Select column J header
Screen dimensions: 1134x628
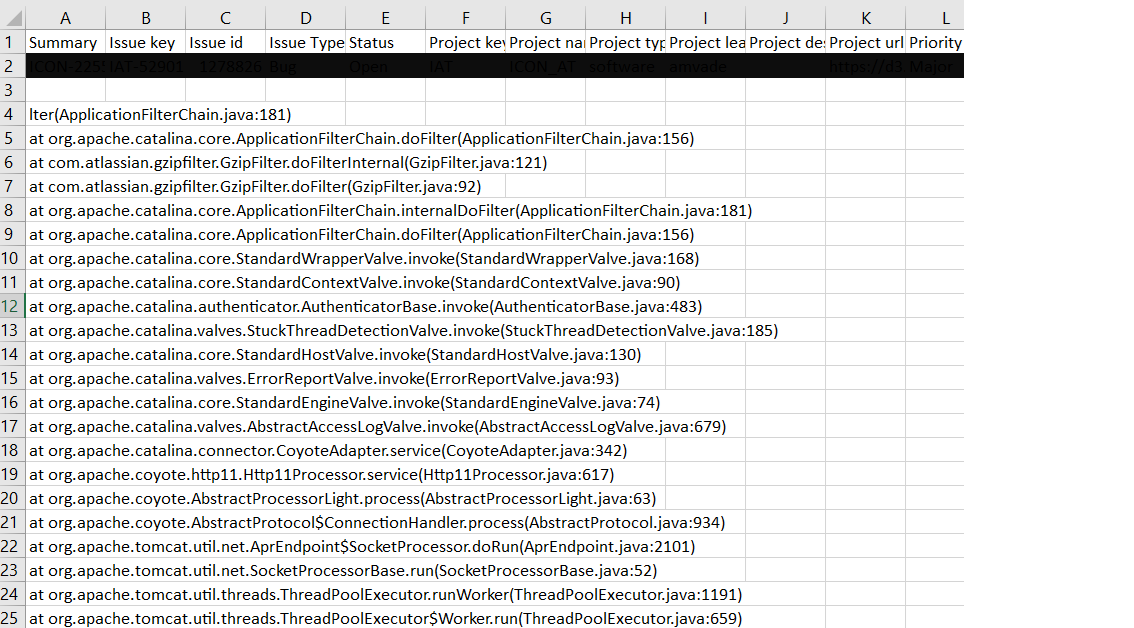click(x=785, y=18)
